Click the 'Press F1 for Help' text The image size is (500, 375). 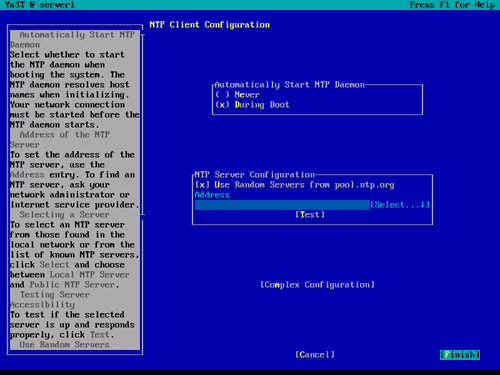[x=452, y=5]
